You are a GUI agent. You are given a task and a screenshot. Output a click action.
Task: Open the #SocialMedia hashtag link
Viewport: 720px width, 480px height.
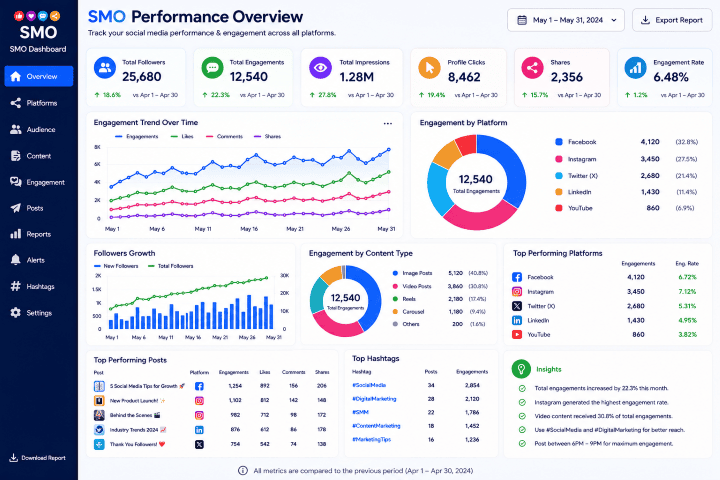(x=369, y=385)
